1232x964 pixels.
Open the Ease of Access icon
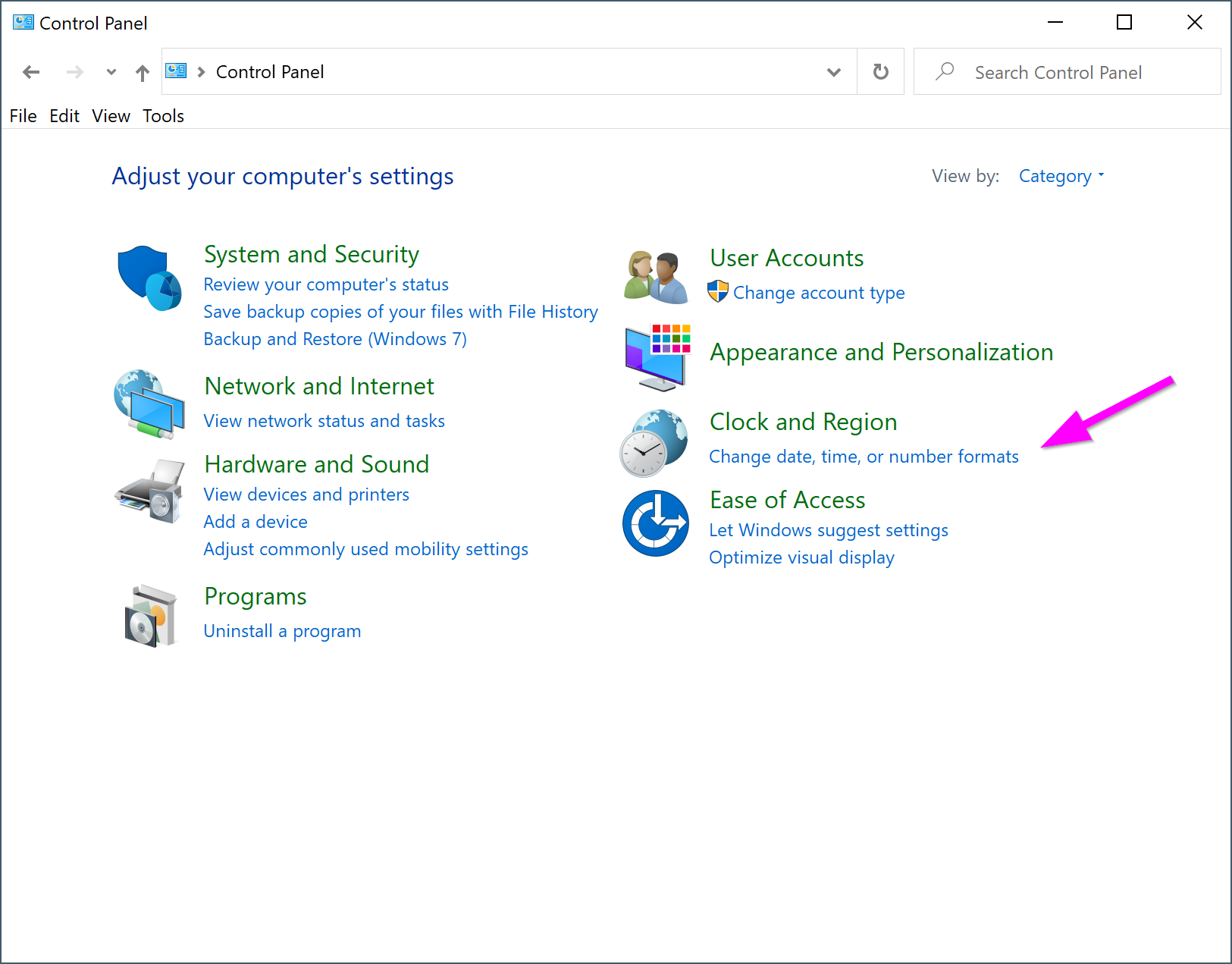tap(656, 523)
